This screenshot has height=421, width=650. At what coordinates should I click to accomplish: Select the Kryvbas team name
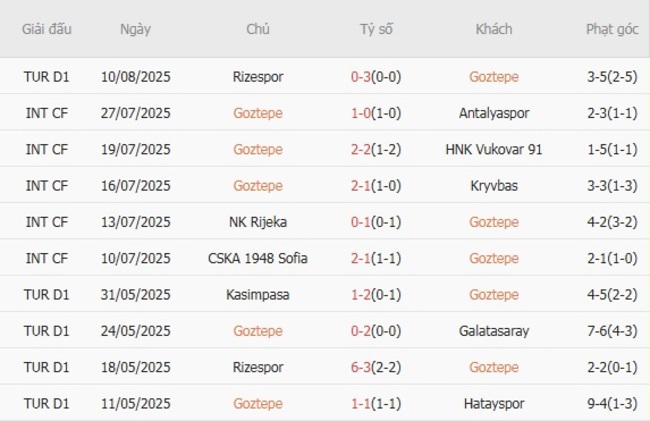click(494, 185)
